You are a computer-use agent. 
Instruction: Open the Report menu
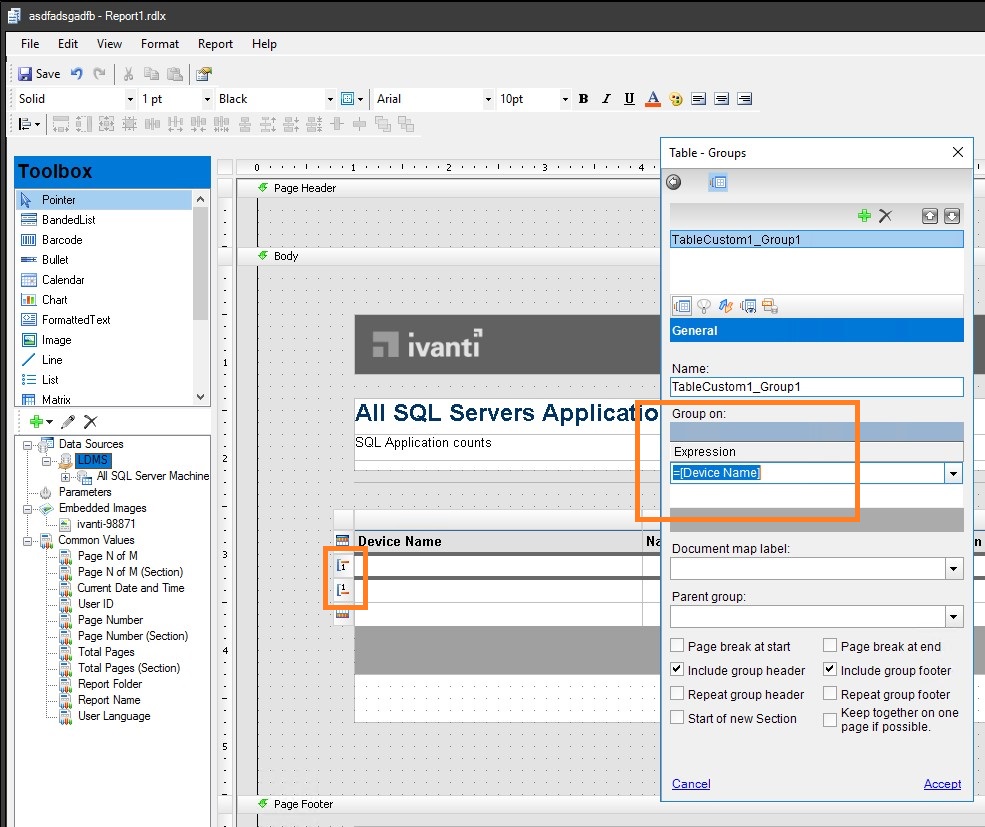coord(215,44)
